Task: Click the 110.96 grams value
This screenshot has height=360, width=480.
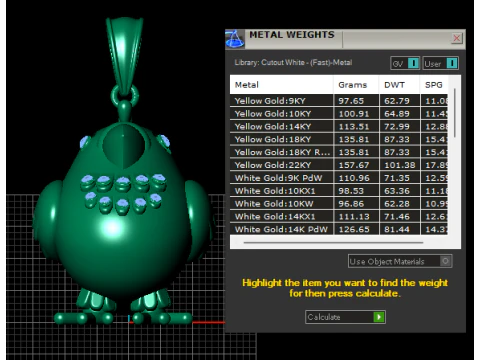Action: click(x=354, y=178)
